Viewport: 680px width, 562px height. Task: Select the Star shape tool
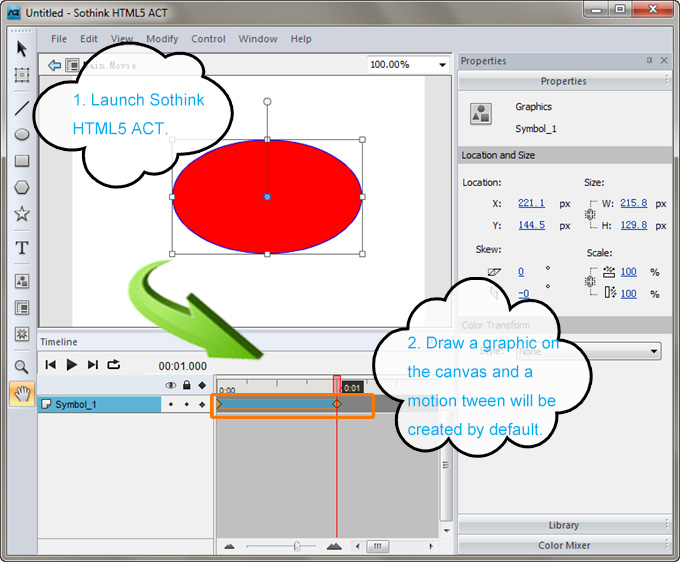pyautogui.click(x=22, y=213)
